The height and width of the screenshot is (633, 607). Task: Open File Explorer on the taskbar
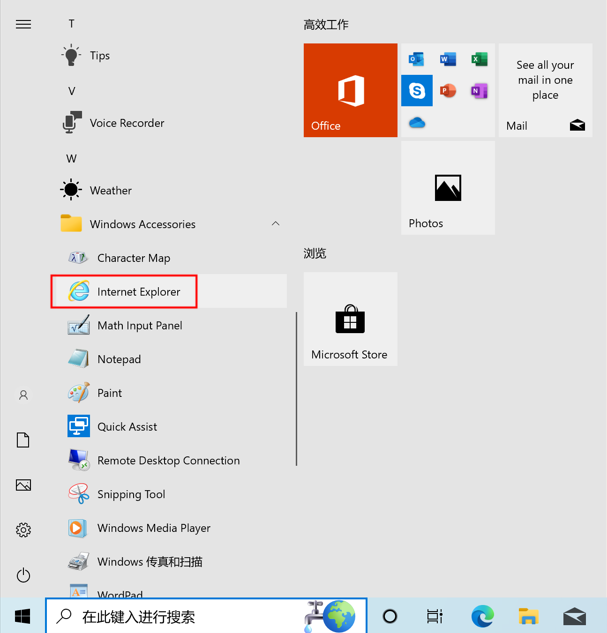coord(528,616)
